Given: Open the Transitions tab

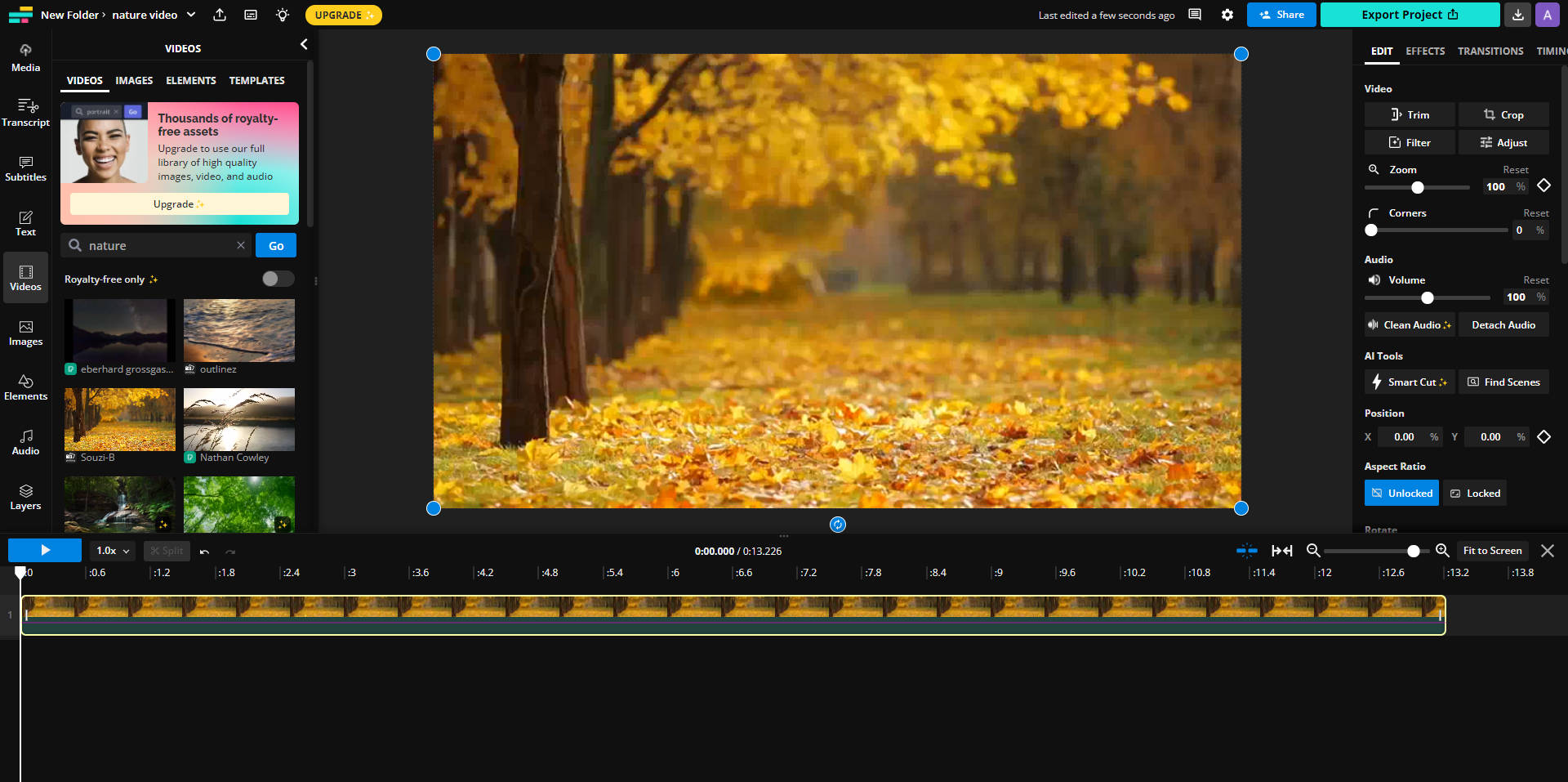Looking at the screenshot, I should click(1490, 51).
